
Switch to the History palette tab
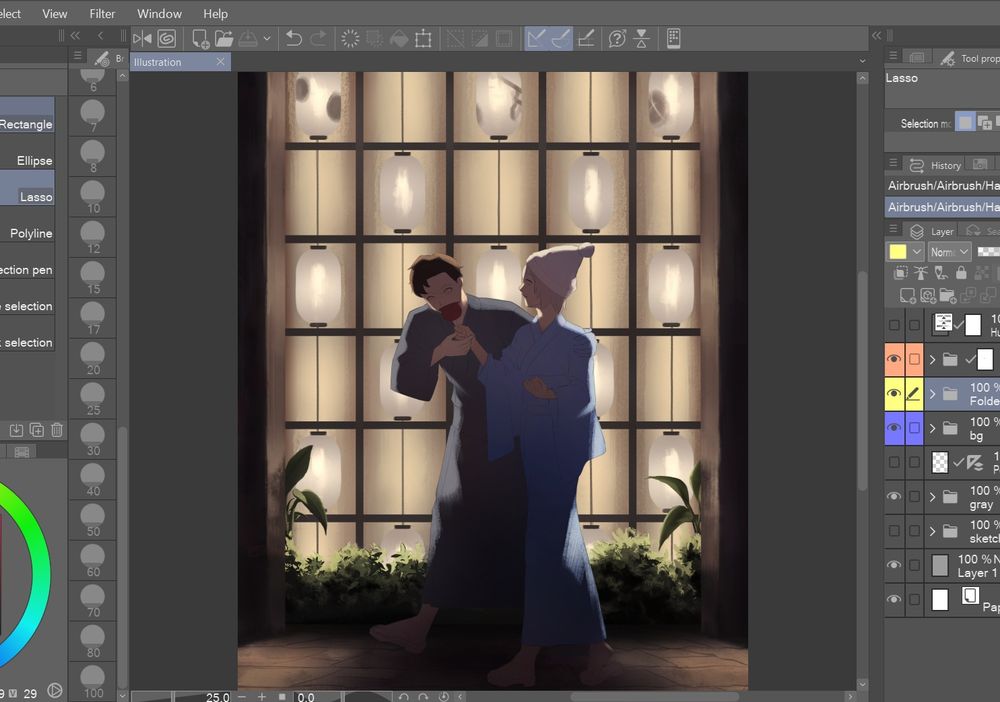[x=936, y=165]
